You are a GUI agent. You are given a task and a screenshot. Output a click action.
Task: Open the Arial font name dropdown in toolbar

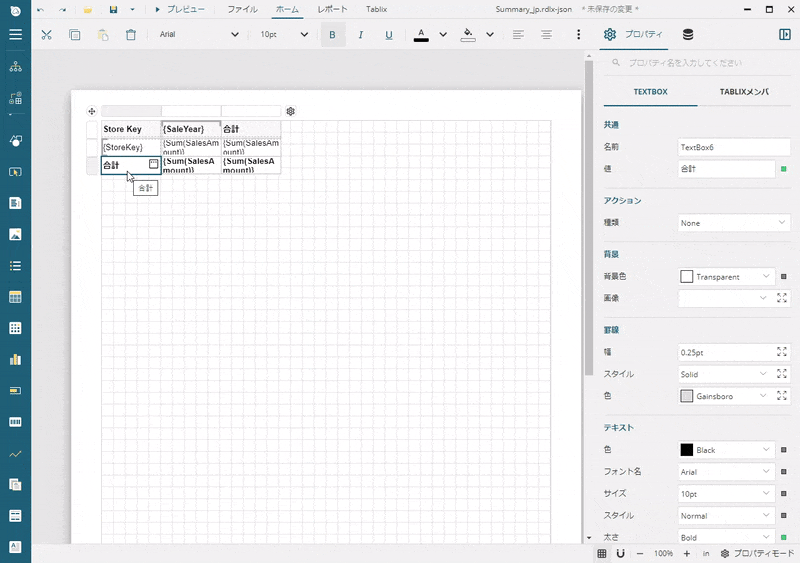200,34
